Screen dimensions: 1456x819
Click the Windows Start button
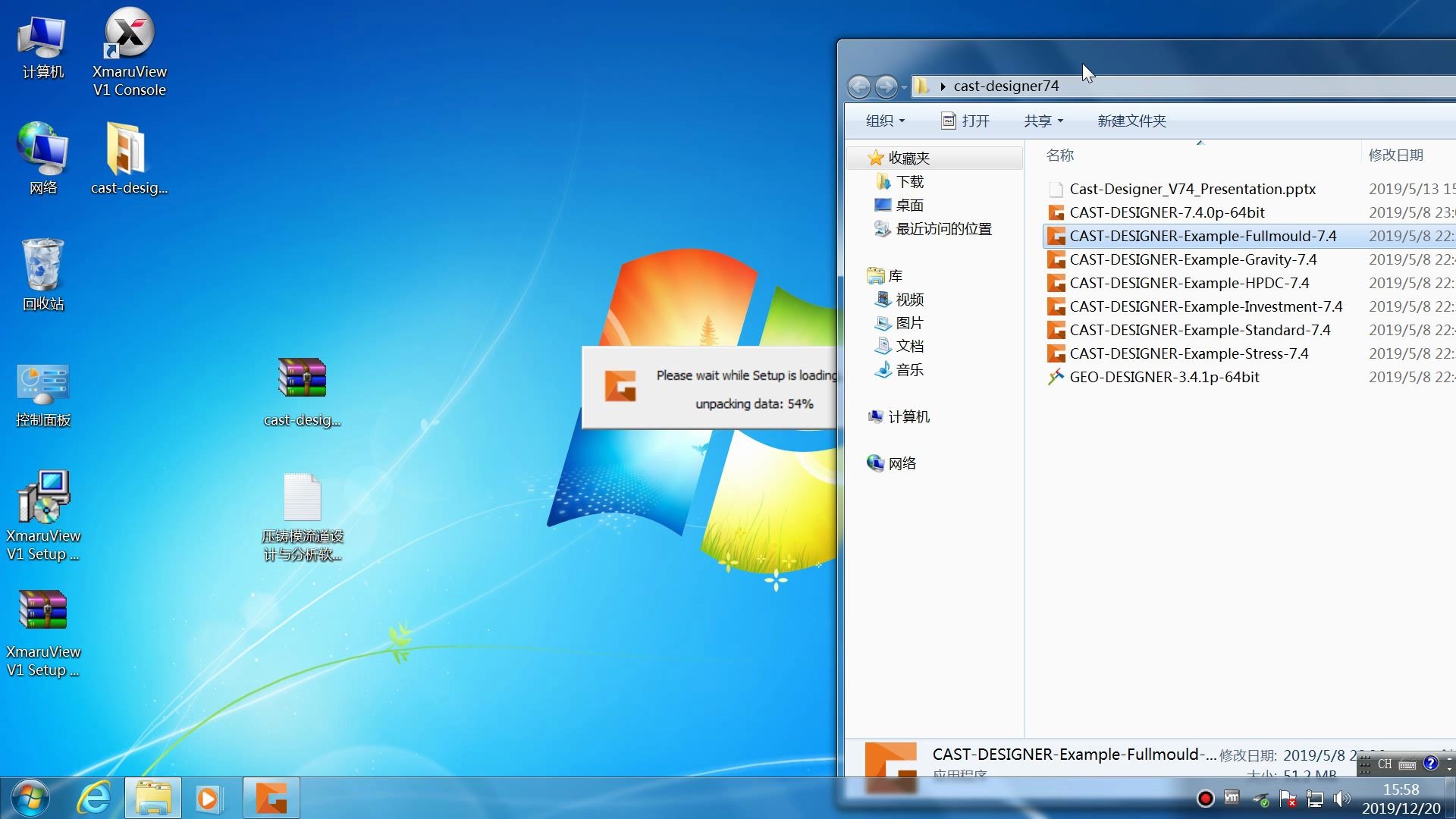(30, 798)
